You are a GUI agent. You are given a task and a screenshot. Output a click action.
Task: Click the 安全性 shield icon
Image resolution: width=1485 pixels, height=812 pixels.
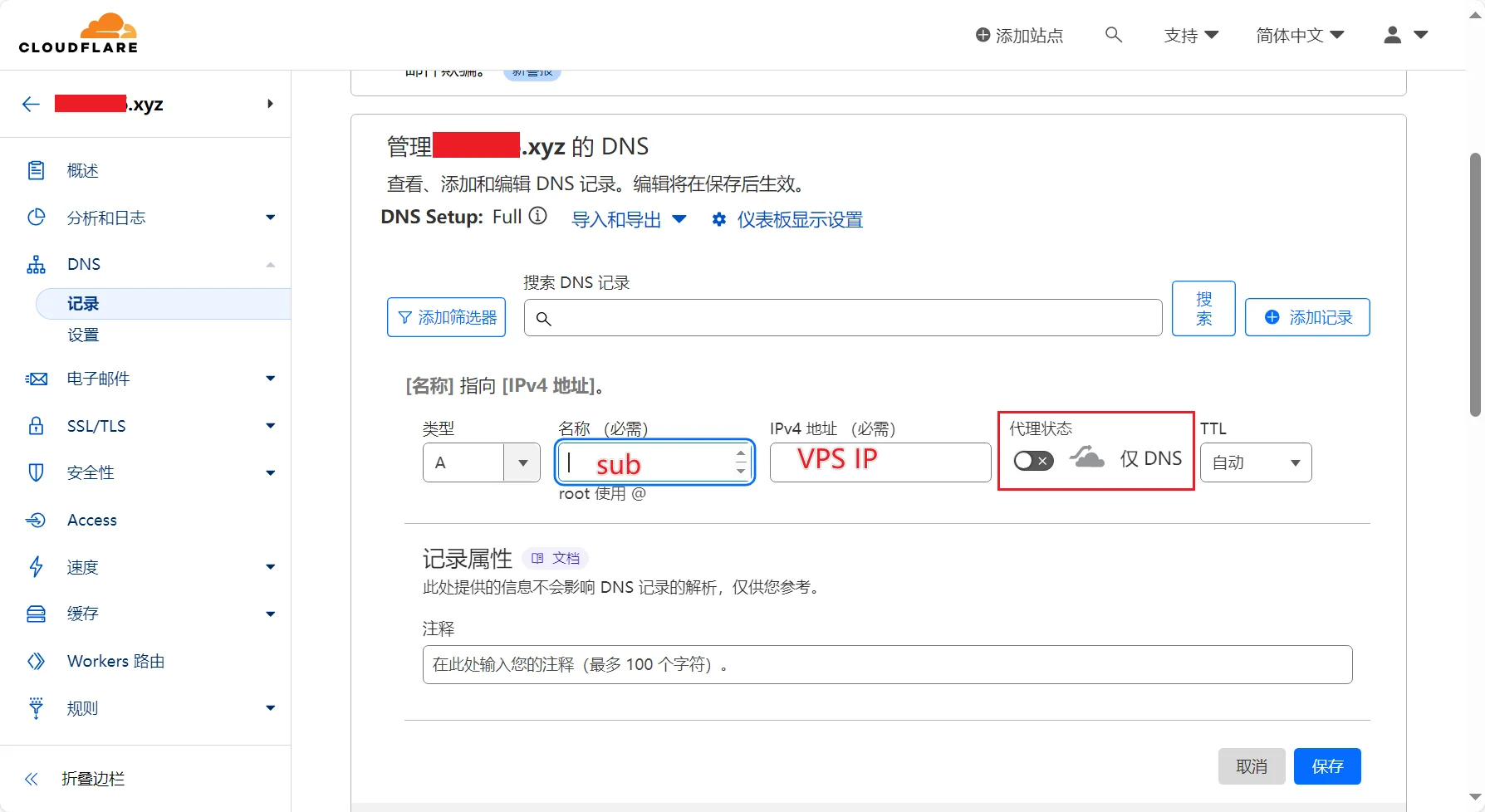[x=36, y=472]
